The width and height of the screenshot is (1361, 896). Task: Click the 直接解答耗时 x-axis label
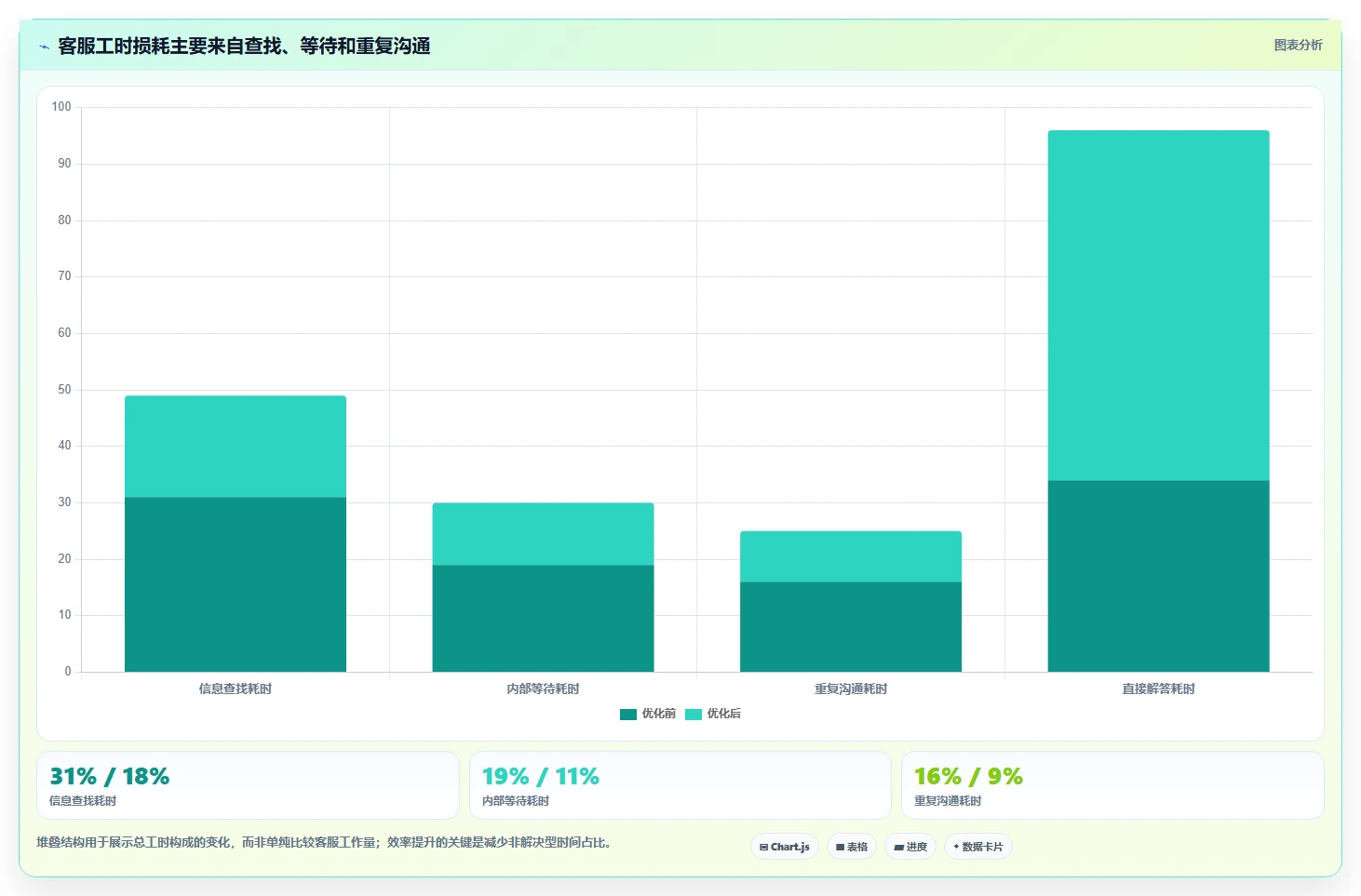coord(1158,689)
